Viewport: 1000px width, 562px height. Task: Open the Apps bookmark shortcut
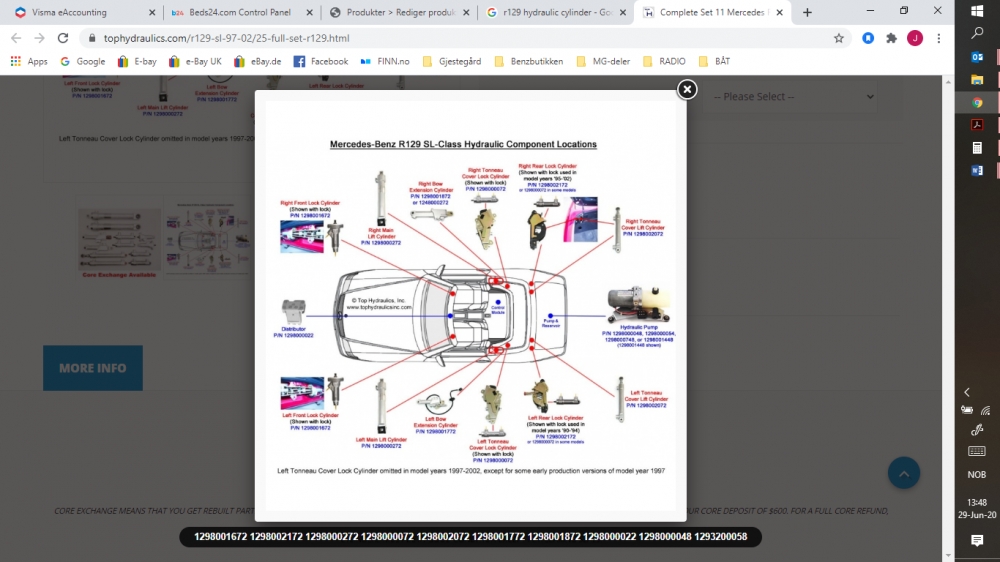click(x=29, y=61)
